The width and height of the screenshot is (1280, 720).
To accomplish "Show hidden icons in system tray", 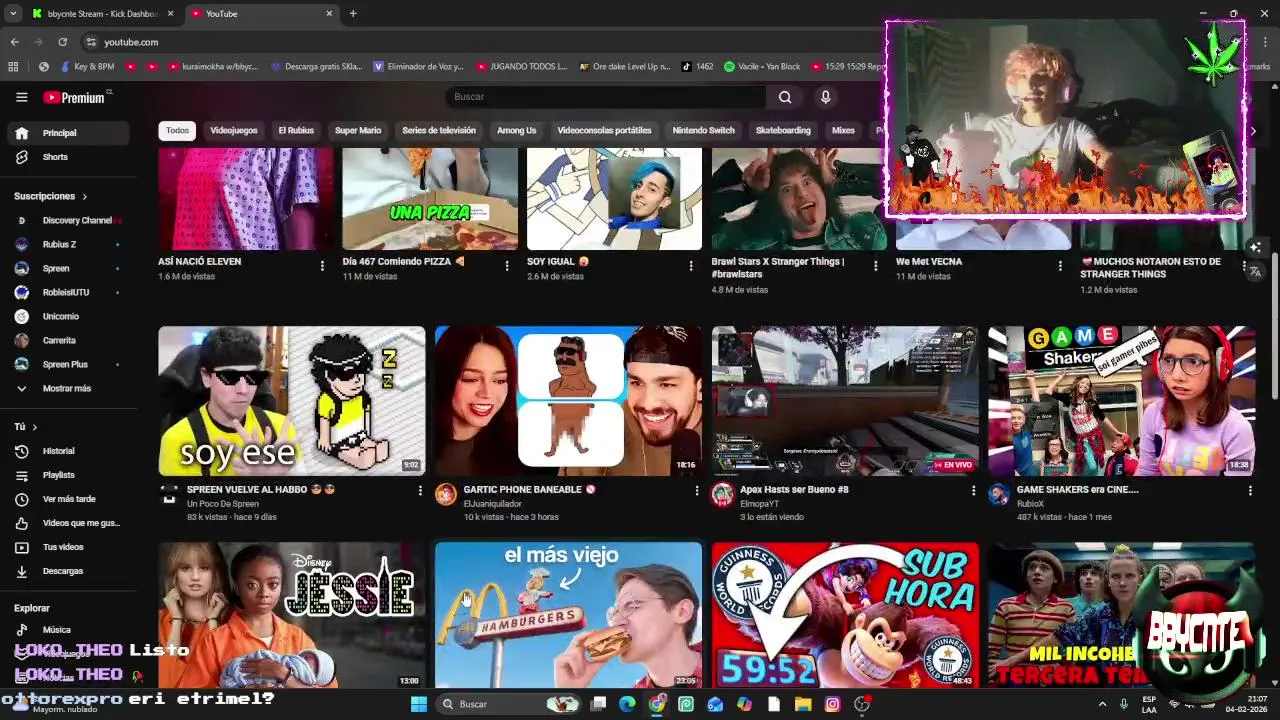I will click(x=1102, y=704).
